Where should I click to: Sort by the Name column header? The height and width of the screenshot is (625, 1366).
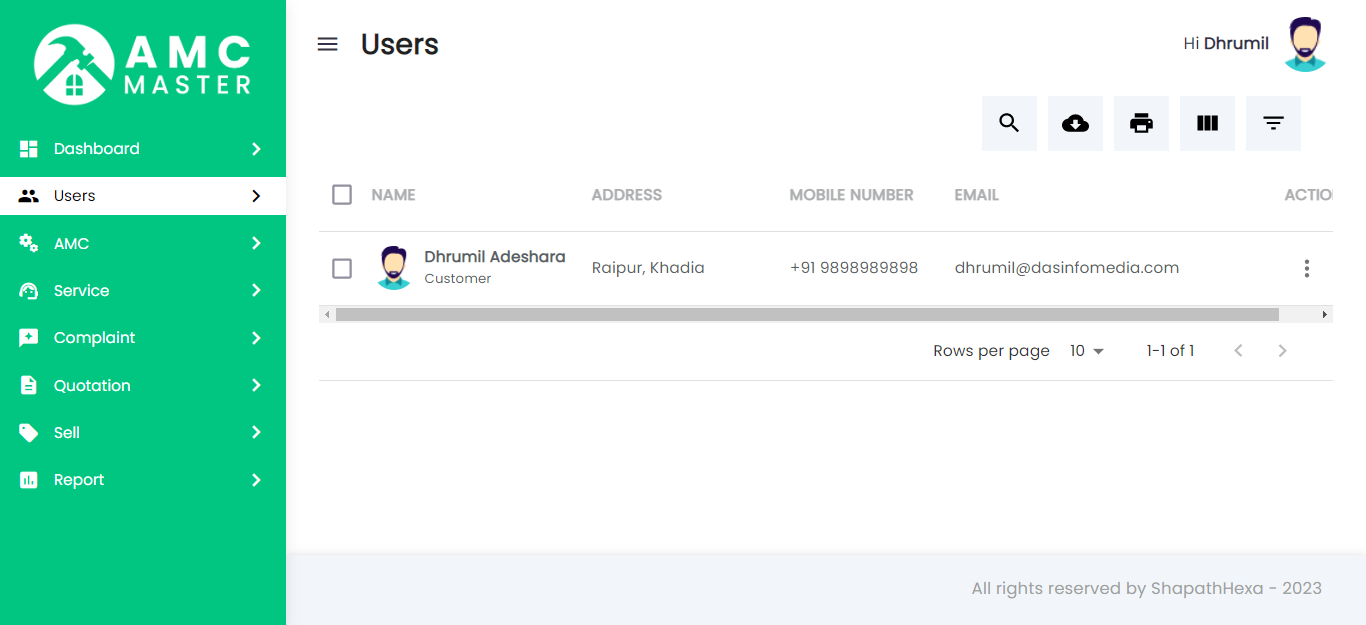[x=393, y=195]
